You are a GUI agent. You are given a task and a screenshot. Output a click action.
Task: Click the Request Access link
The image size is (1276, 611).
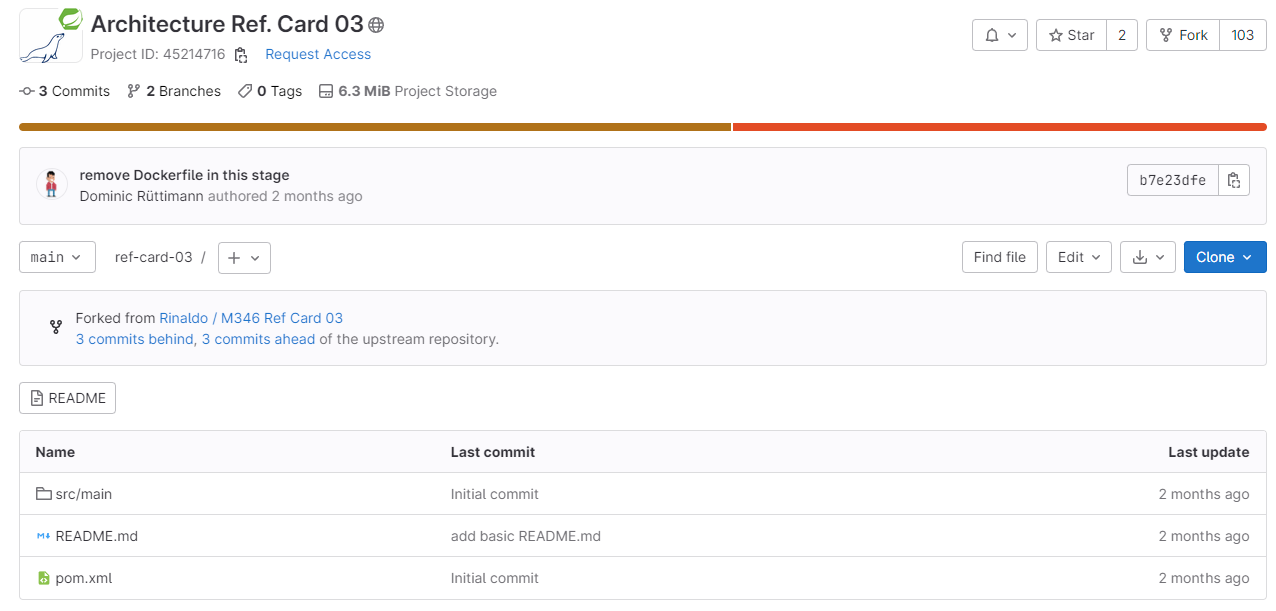[318, 55]
